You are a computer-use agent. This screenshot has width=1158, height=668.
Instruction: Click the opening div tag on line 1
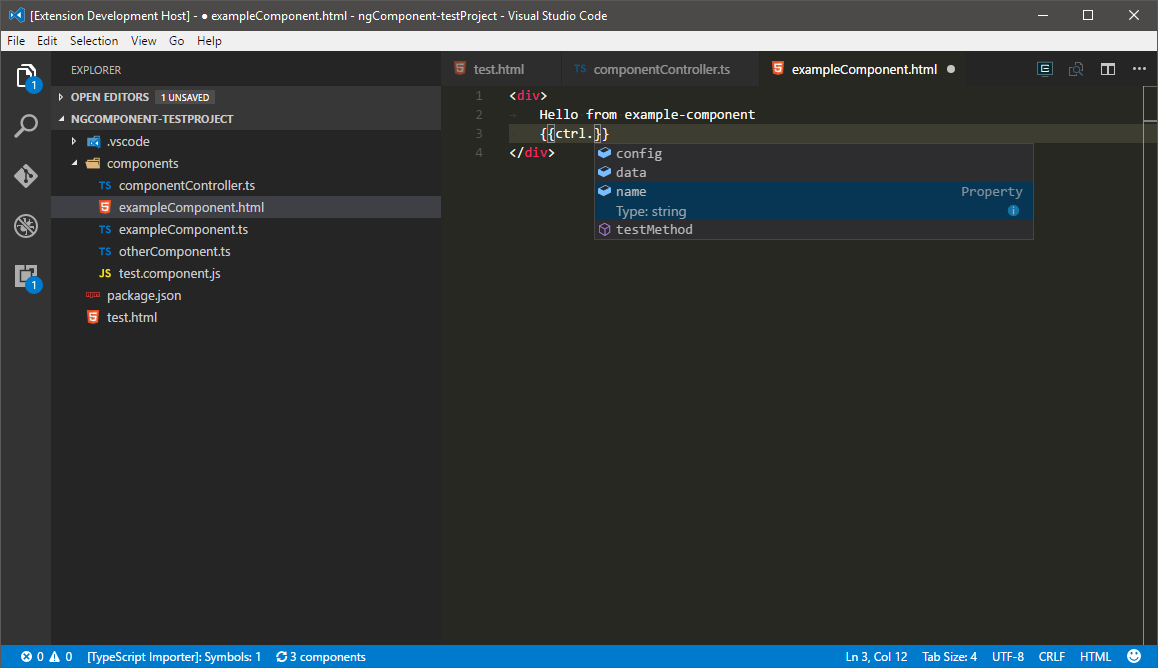point(528,96)
